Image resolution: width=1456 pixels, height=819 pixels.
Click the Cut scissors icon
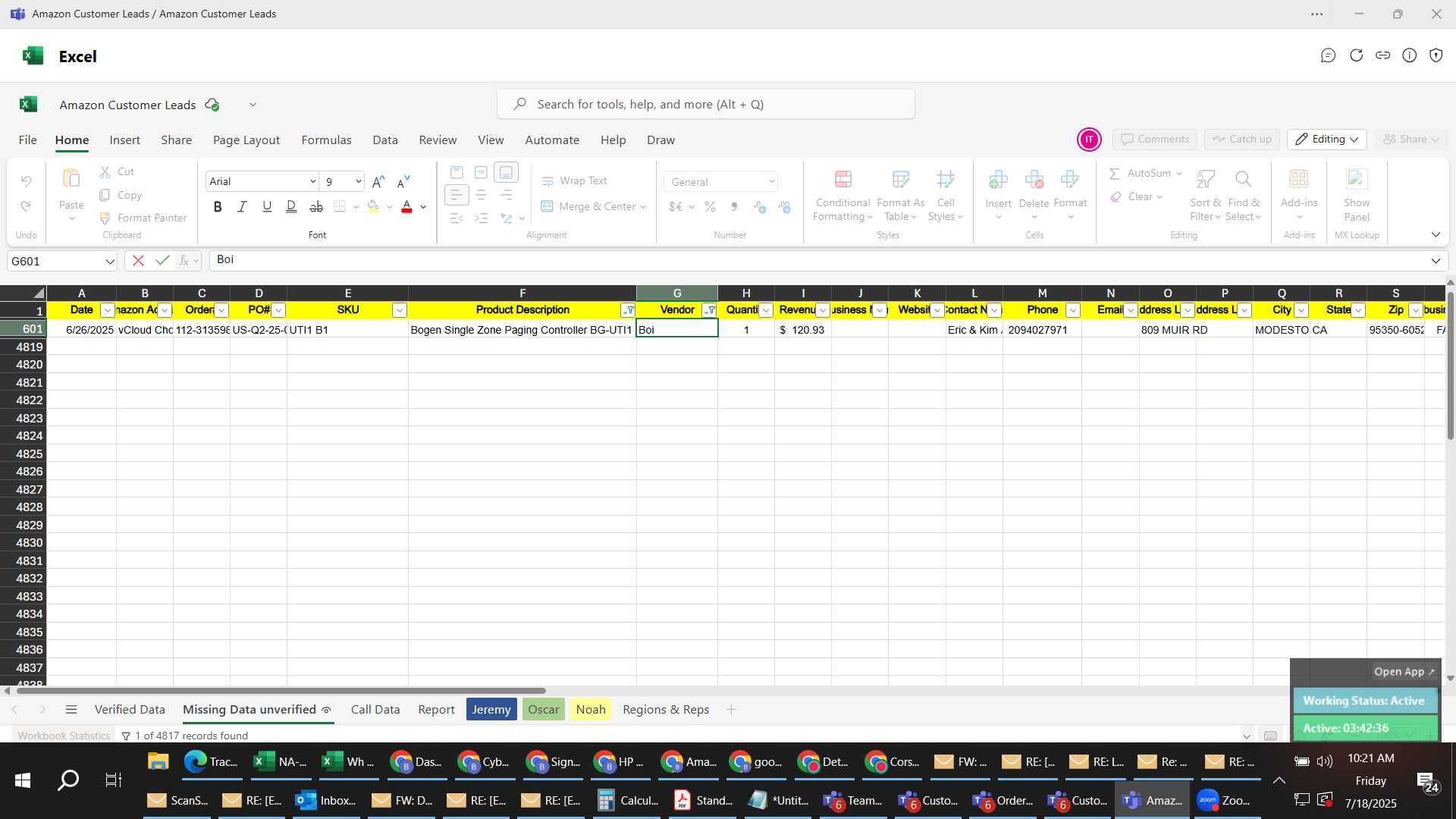pos(105,172)
